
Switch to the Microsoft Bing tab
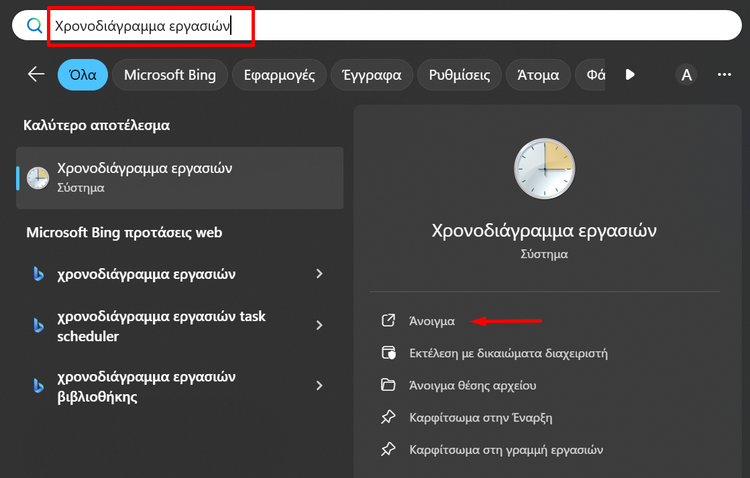point(170,75)
